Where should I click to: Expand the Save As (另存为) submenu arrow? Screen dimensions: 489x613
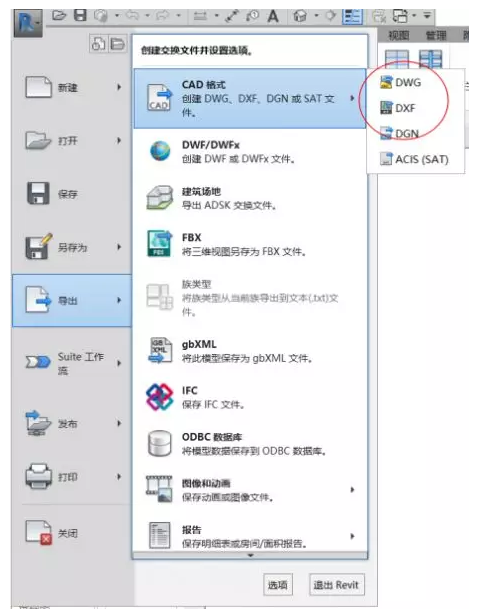119,247
